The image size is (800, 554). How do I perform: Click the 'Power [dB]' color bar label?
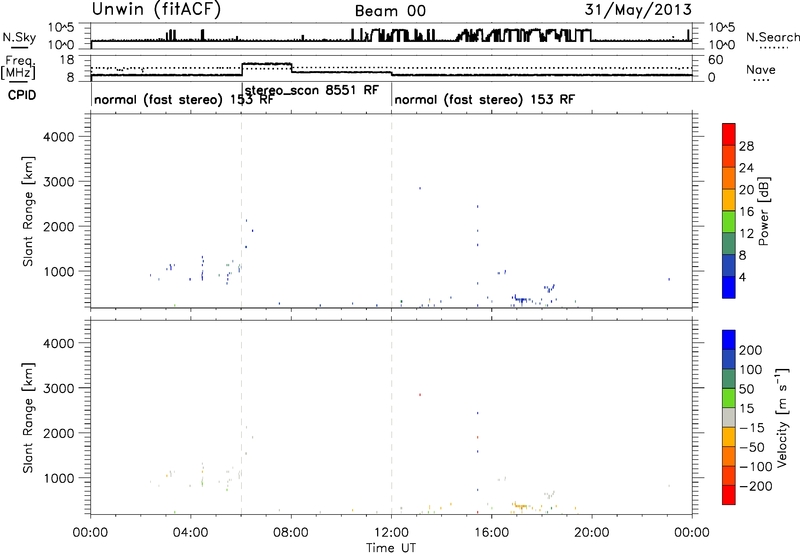764,211
